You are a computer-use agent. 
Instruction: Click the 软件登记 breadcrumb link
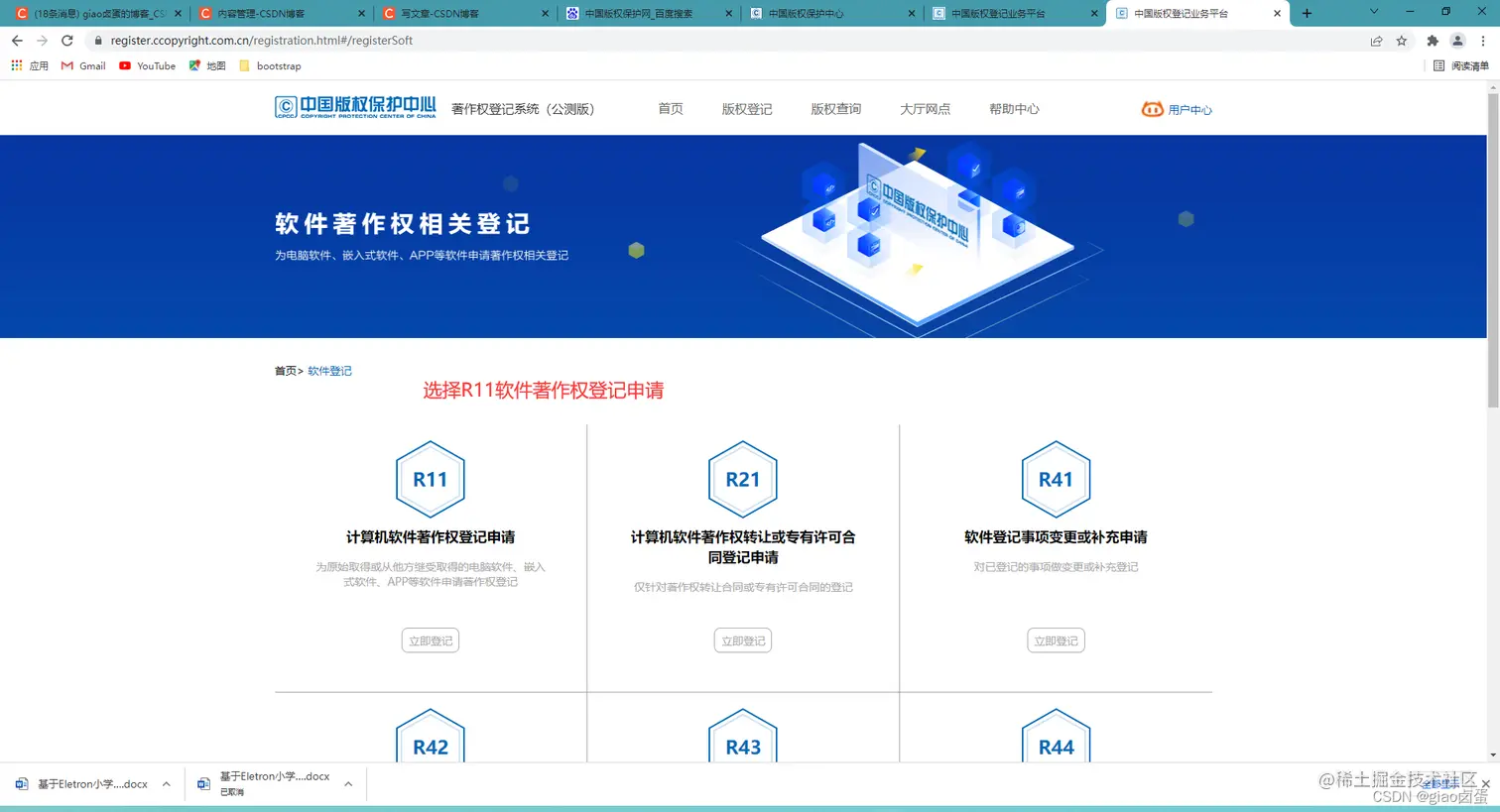(329, 370)
